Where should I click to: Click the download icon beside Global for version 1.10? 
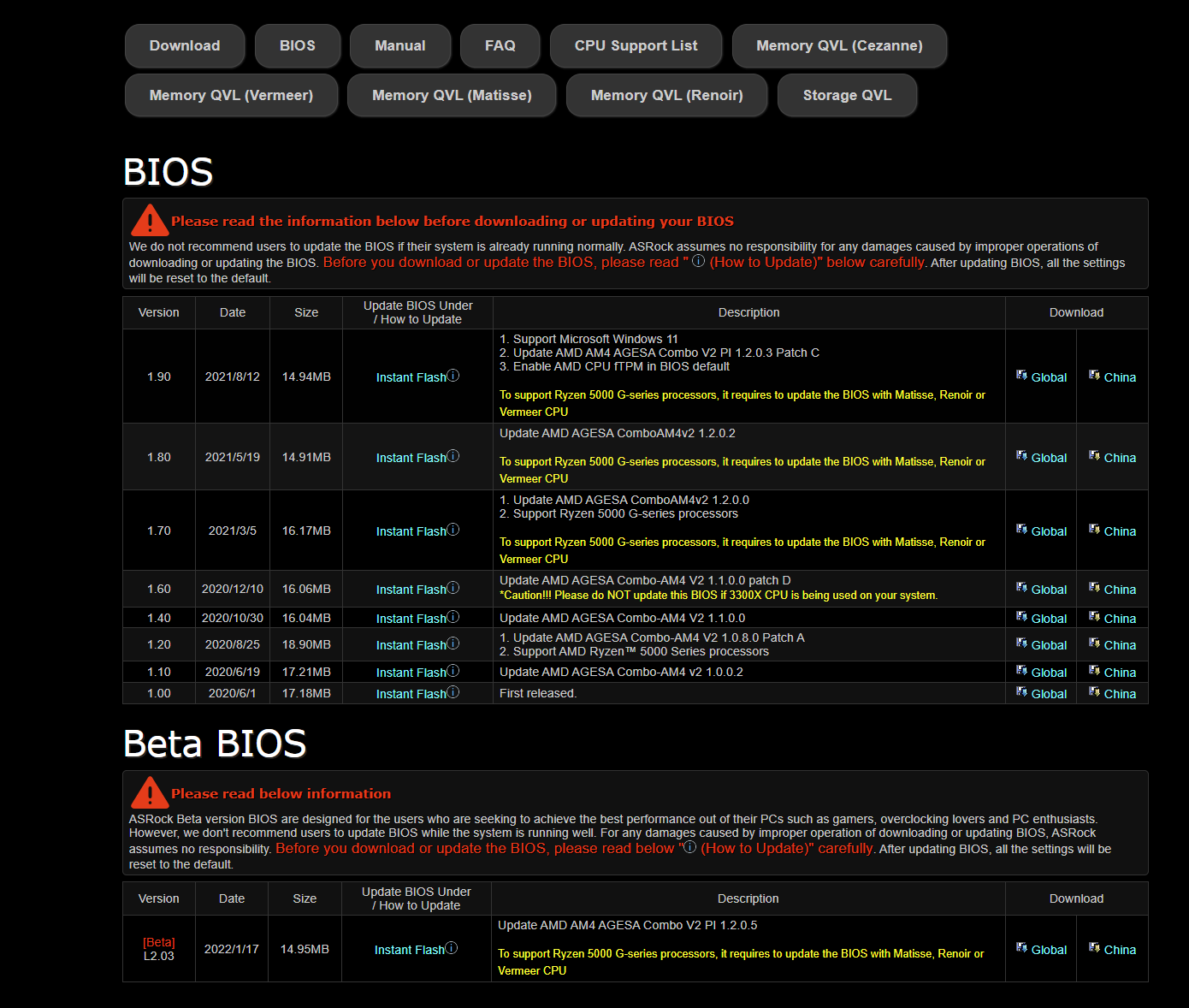1021,670
